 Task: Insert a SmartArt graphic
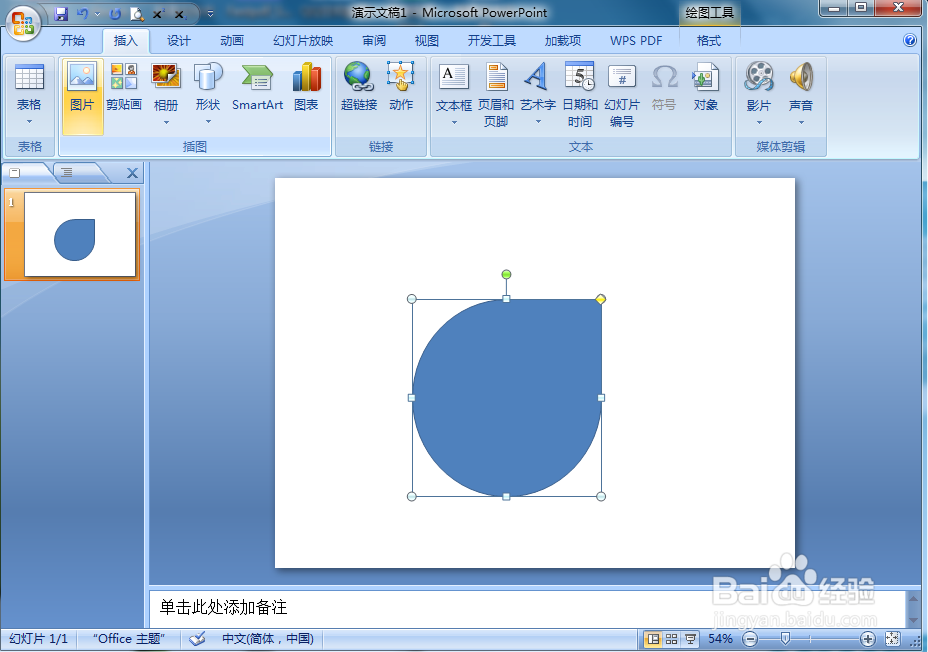(x=257, y=89)
